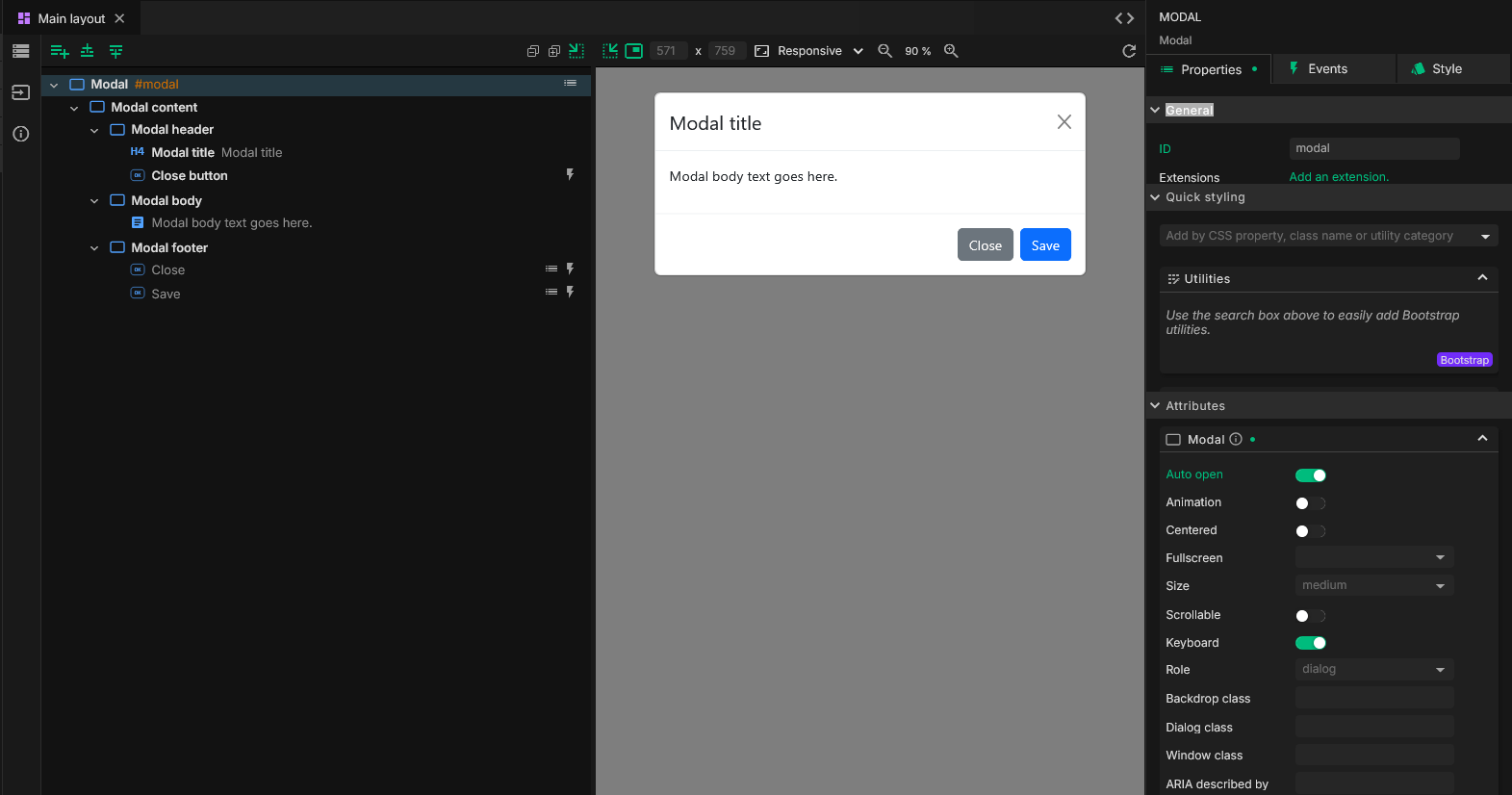Click the add element toolbar icon

coord(59,51)
